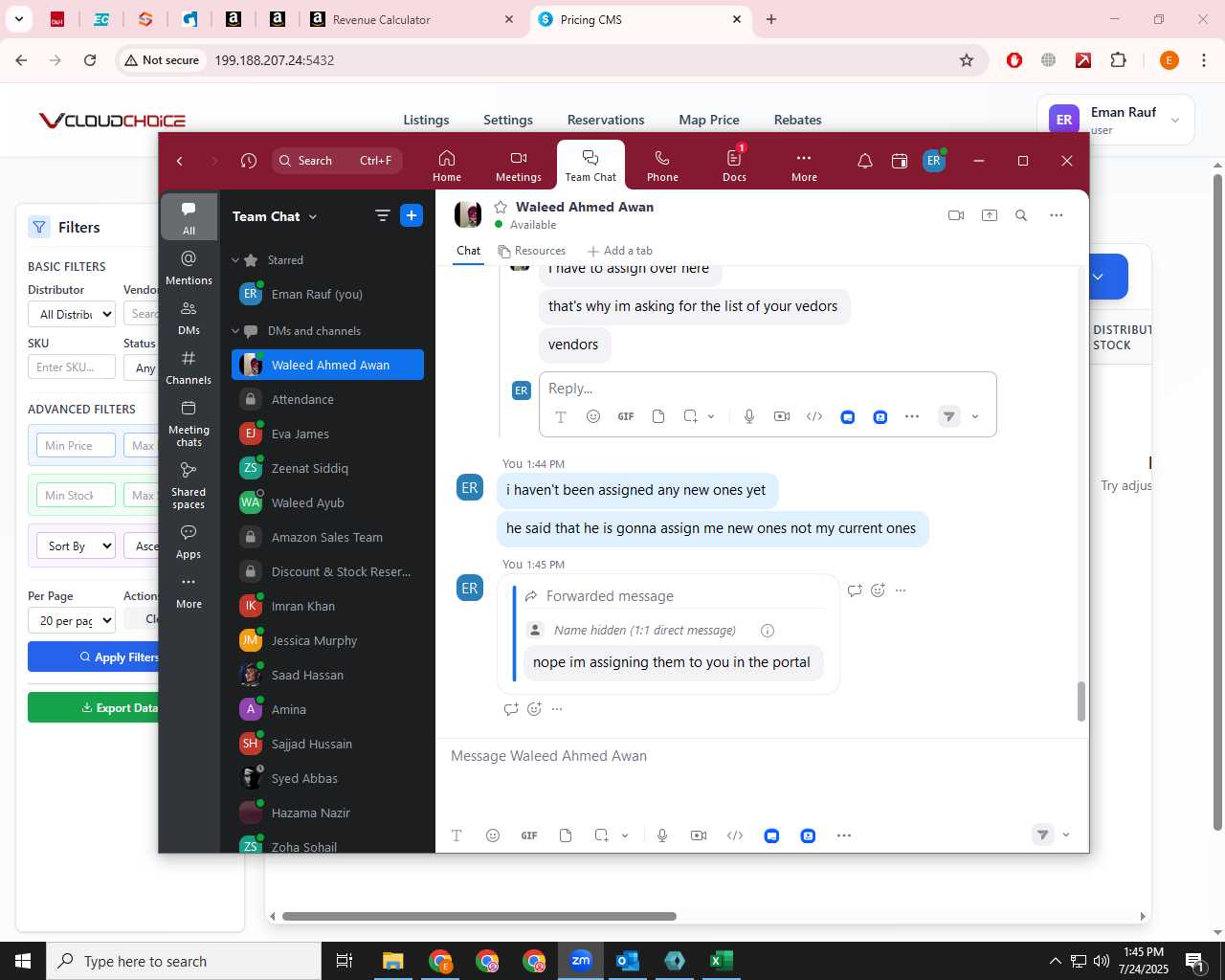This screenshot has height=980, width=1225.
Task: Open the Docs tab with notification badge
Action: (734, 166)
